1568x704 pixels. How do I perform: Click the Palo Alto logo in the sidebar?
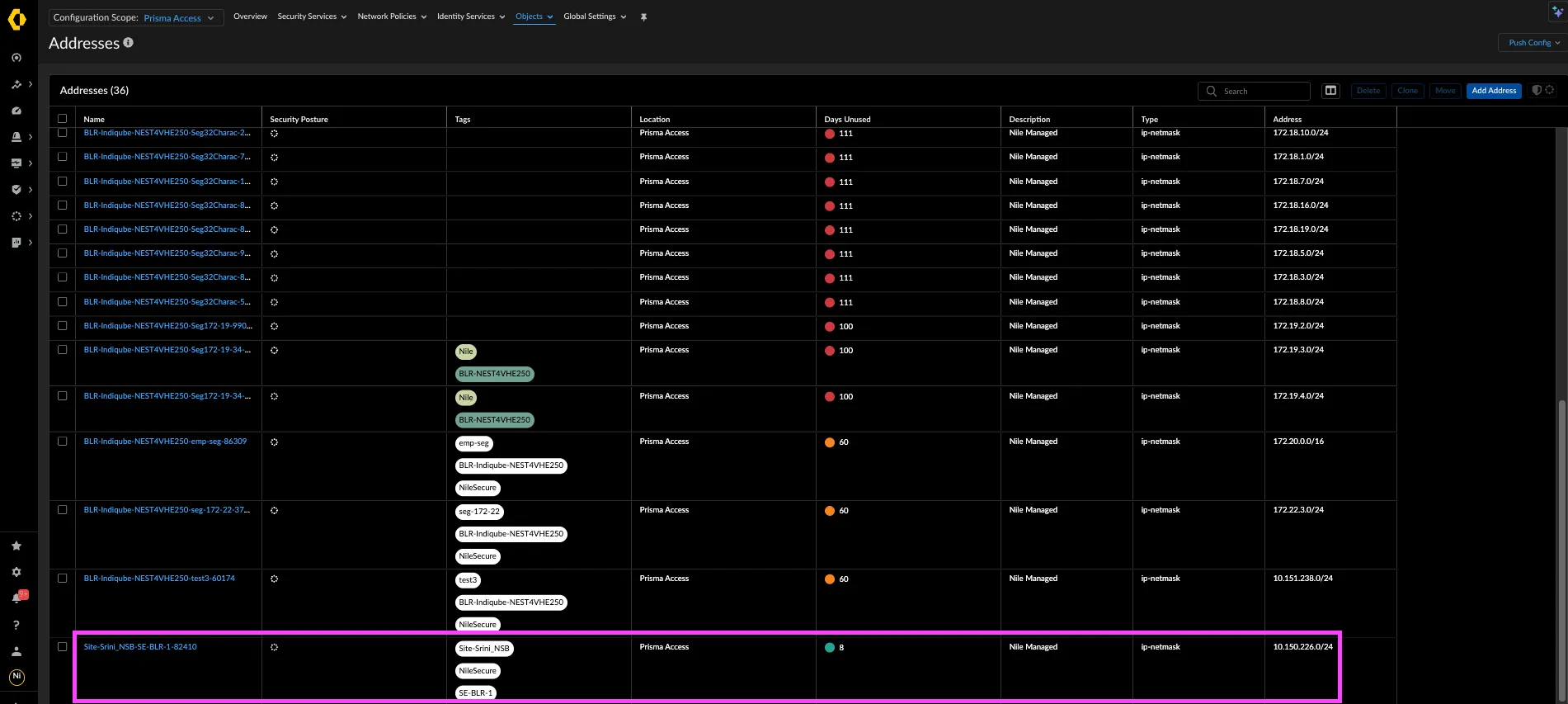tap(16, 18)
